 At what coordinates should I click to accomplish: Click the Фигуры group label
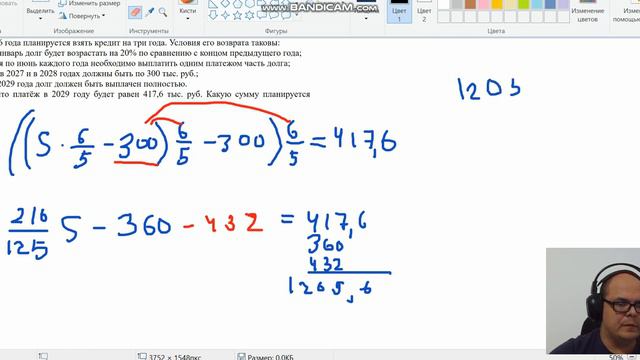click(x=276, y=31)
